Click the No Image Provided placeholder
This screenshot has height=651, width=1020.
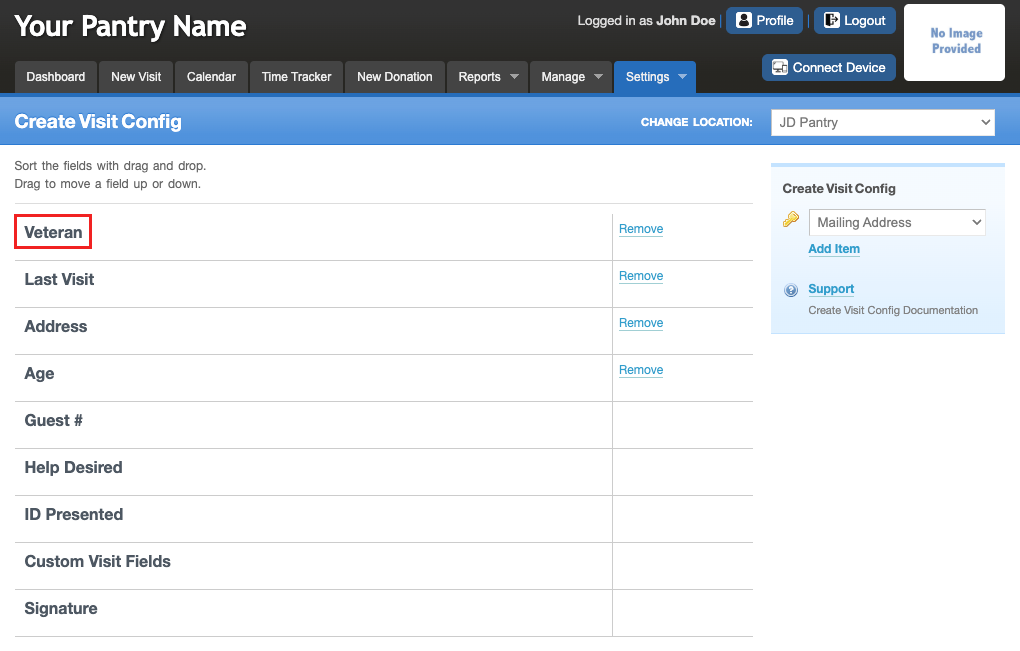(954, 42)
